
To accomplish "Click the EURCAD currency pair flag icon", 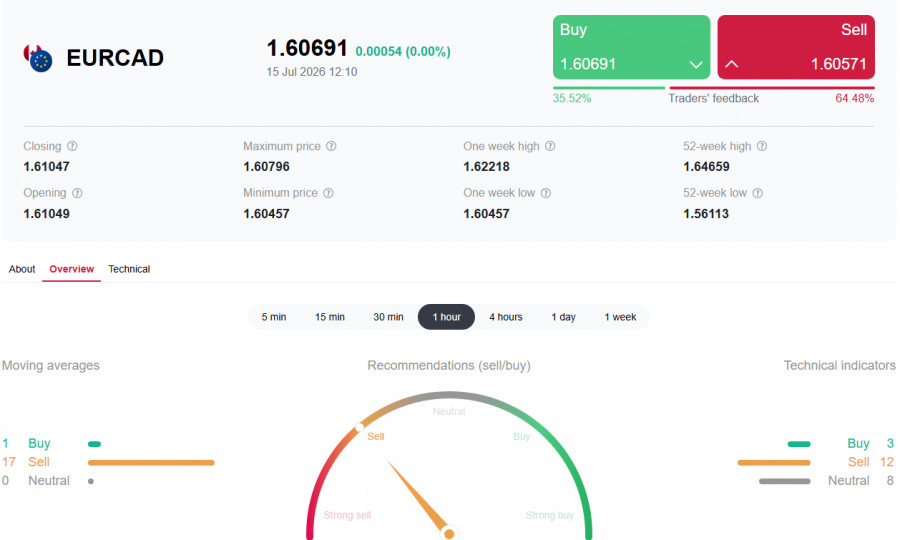I will tap(38, 58).
